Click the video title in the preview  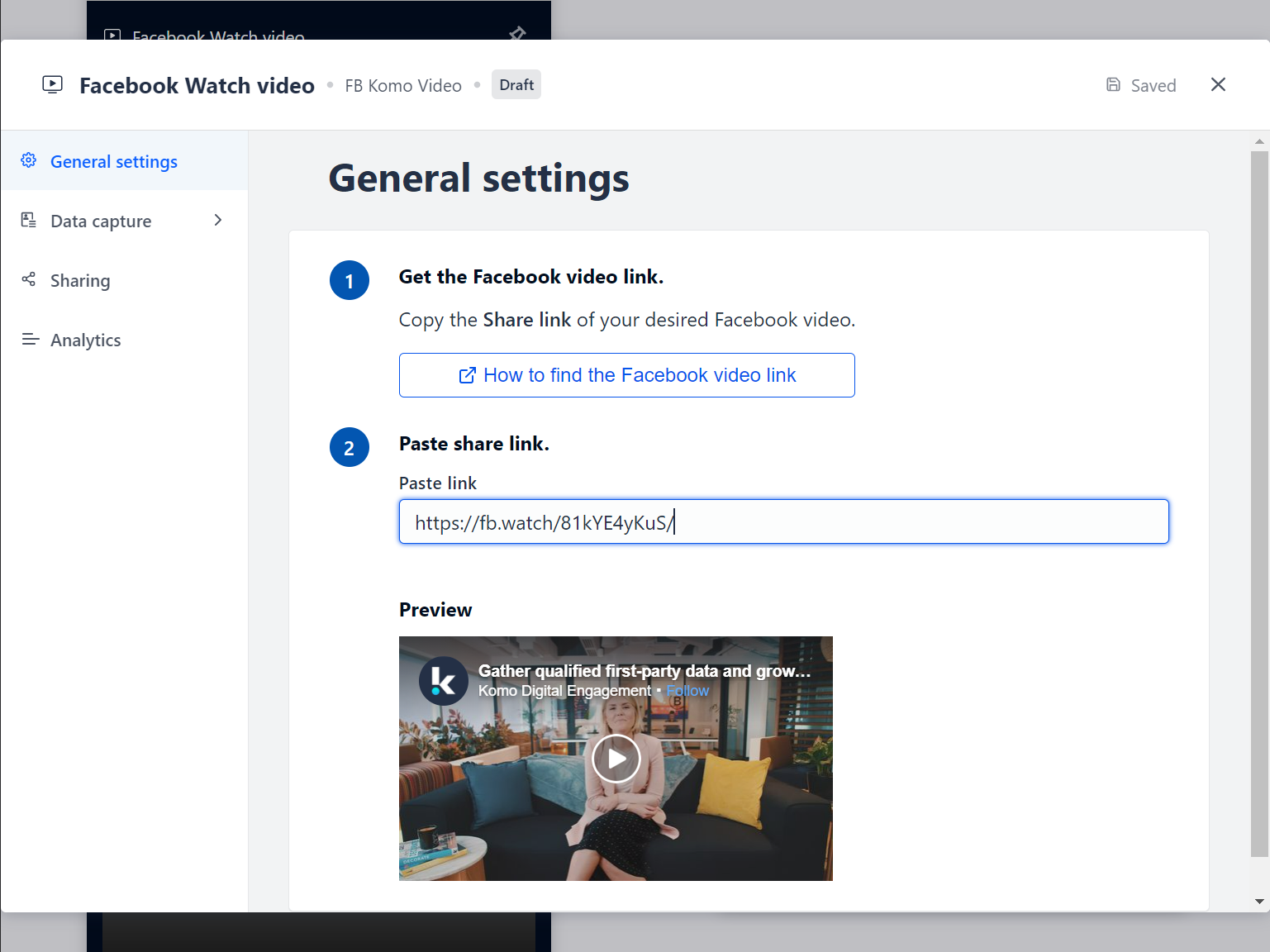pyautogui.click(x=644, y=671)
